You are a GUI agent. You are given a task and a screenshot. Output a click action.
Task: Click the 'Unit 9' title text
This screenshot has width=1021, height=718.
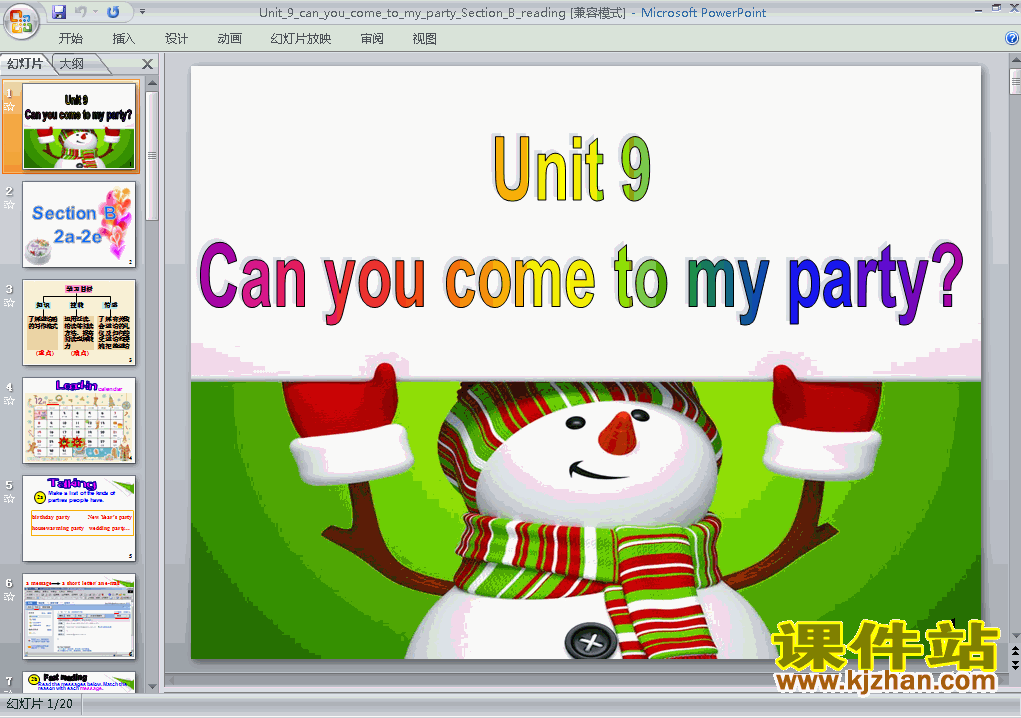click(x=572, y=169)
